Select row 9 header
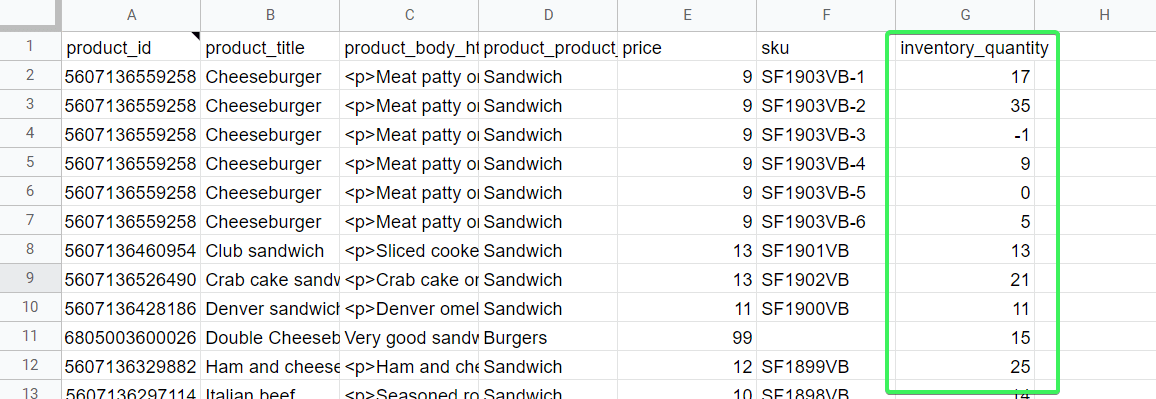Screen dimensions: 1156x399 (x=30, y=280)
